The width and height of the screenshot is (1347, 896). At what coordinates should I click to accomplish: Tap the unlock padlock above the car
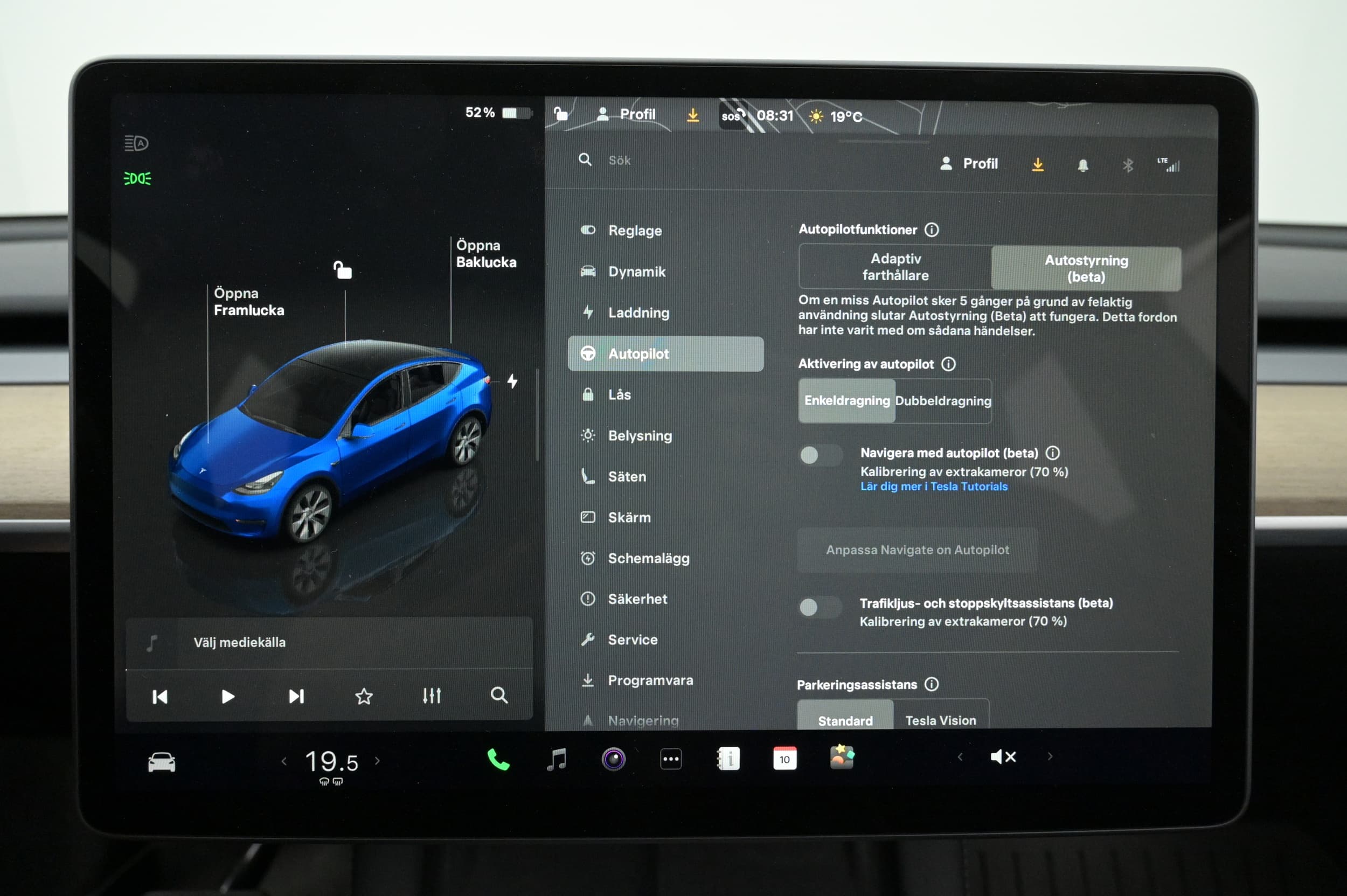tap(342, 269)
